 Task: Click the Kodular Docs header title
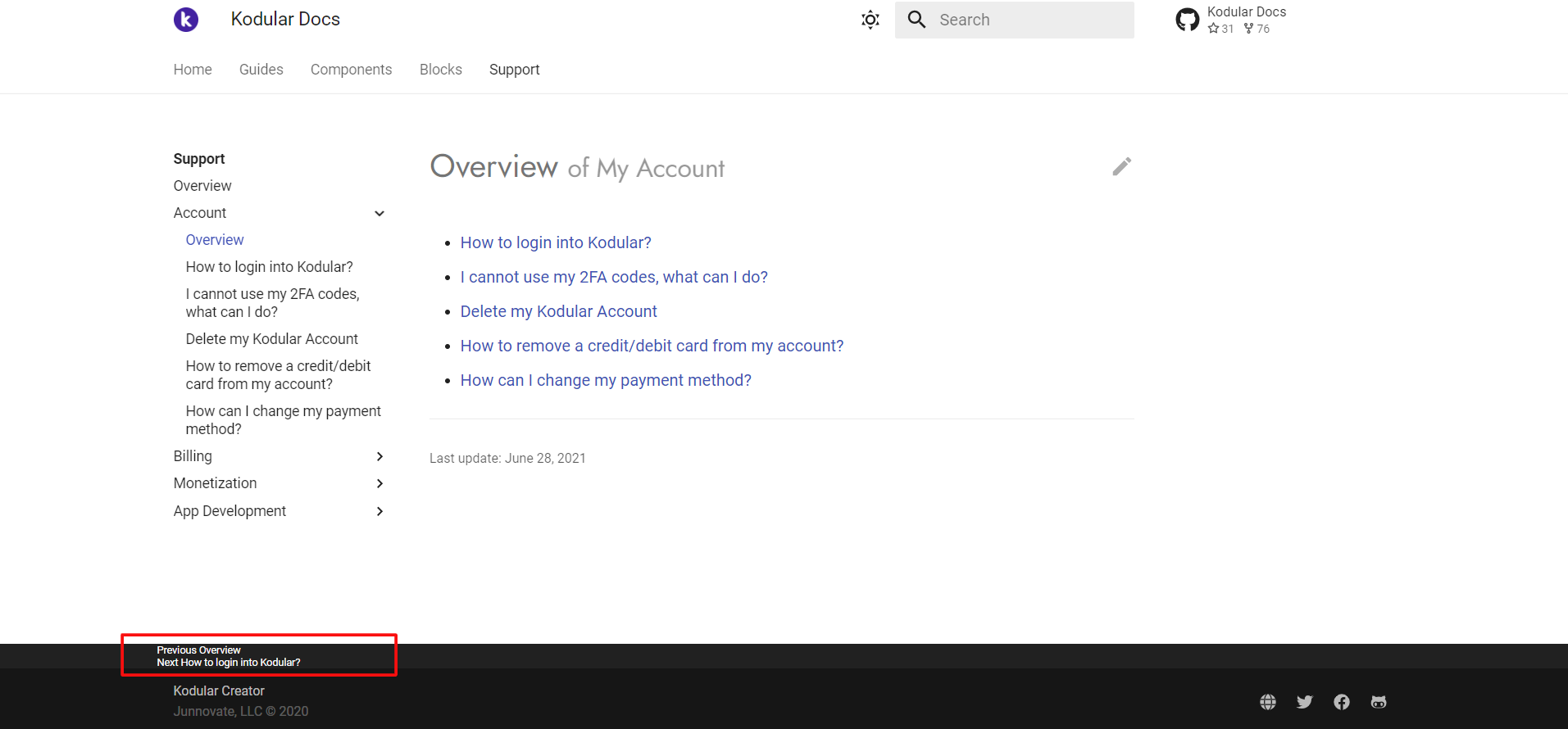285,19
